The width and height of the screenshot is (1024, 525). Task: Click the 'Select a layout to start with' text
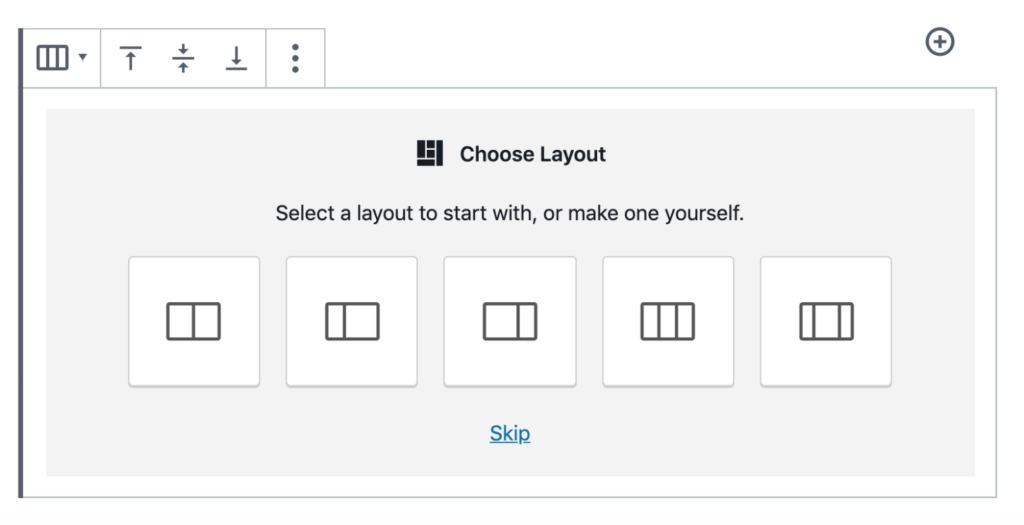509,213
